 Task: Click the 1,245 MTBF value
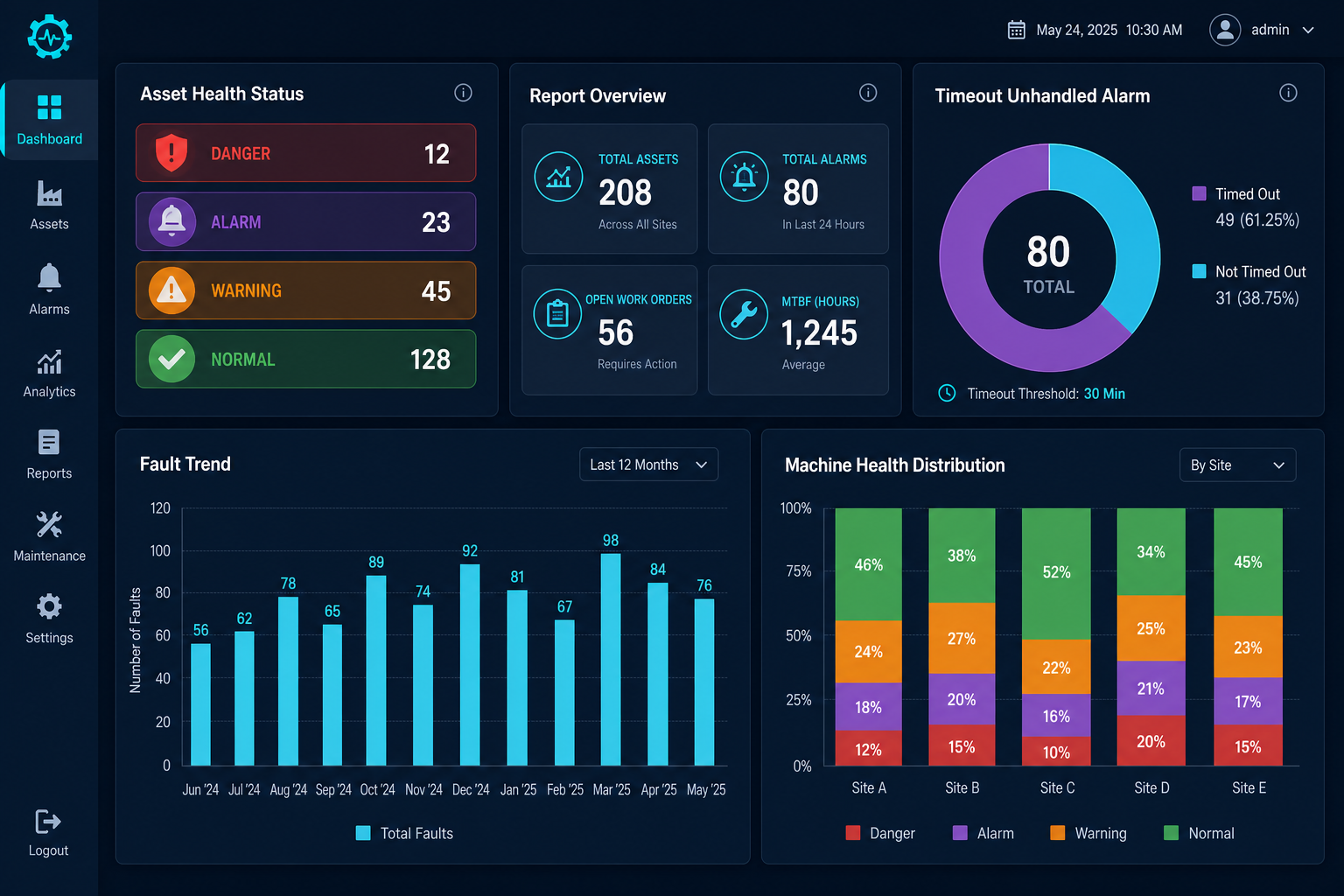point(819,333)
